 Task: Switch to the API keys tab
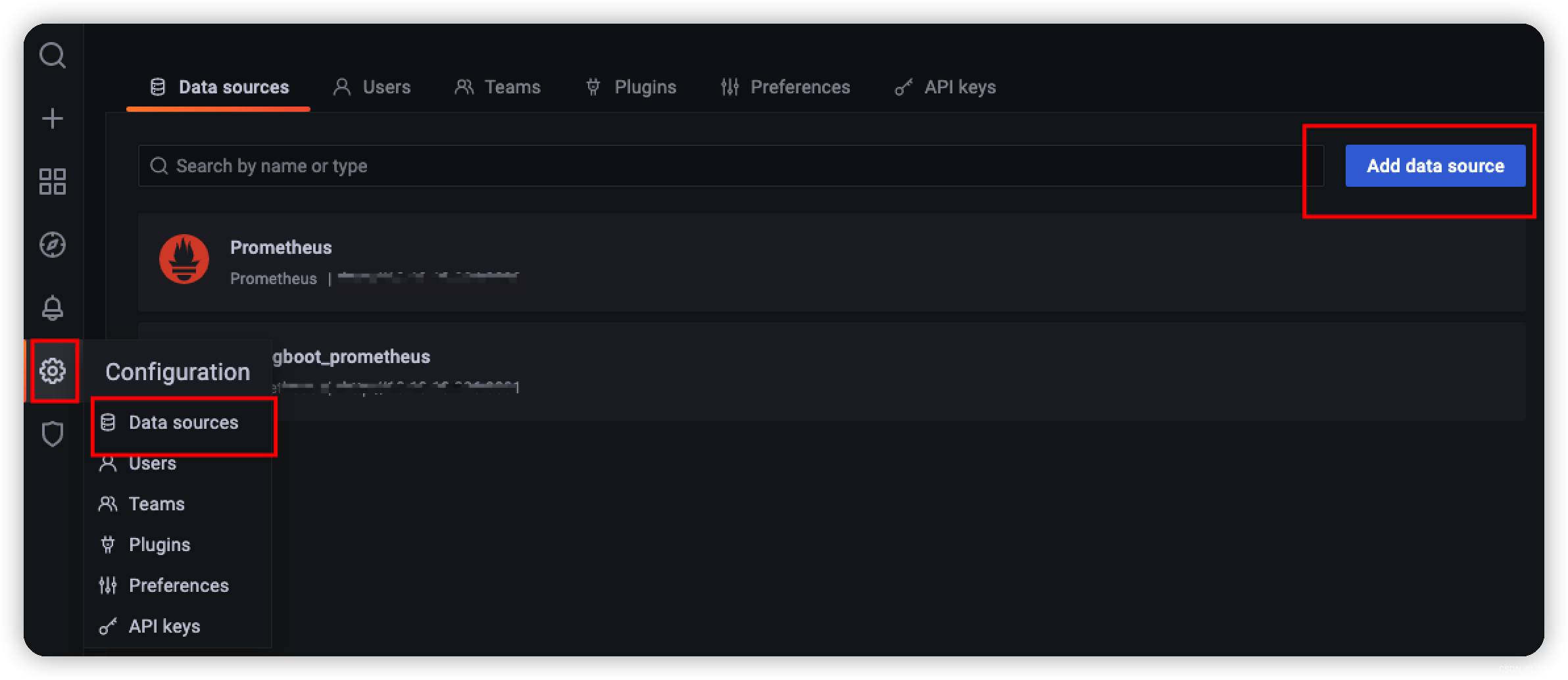tap(945, 87)
